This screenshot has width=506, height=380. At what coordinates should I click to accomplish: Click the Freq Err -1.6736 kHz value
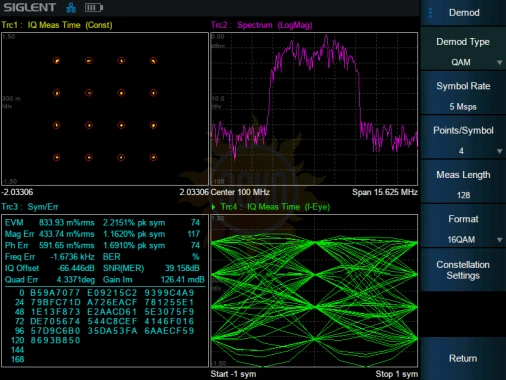[x=72, y=257]
